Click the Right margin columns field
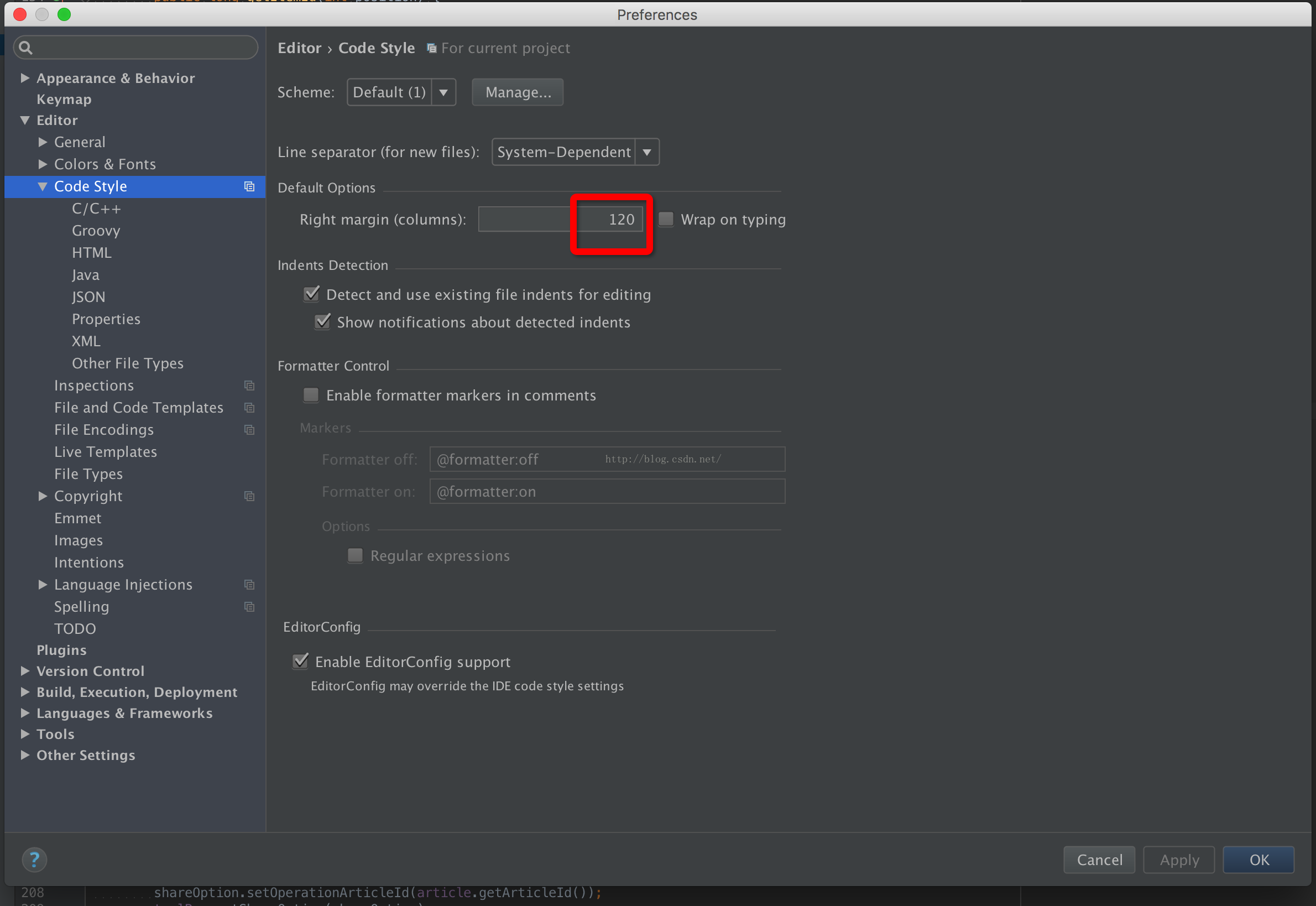The image size is (1316, 906). coord(561,219)
